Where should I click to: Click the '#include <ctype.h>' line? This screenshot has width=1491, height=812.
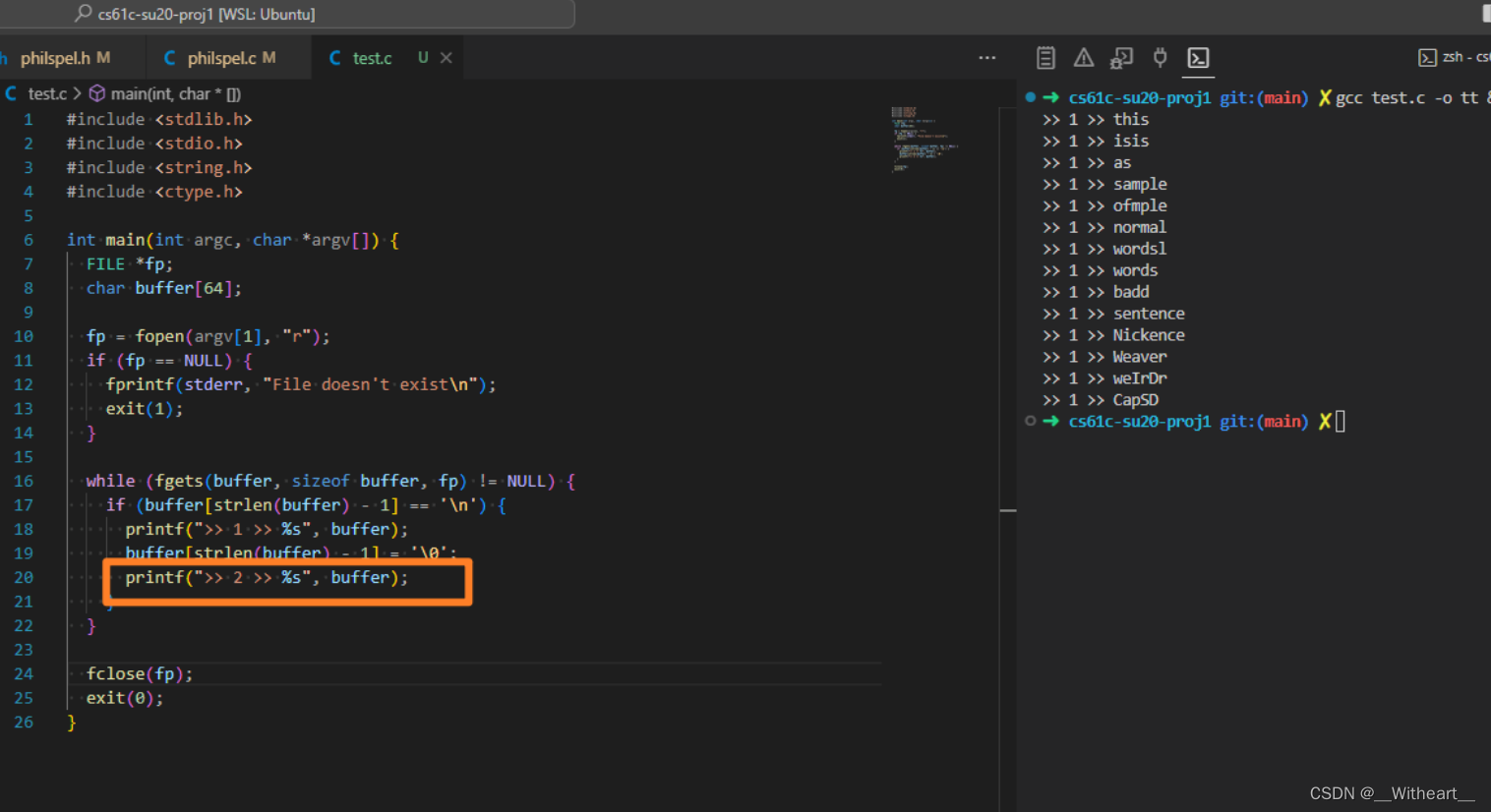[x=154, y=192]
